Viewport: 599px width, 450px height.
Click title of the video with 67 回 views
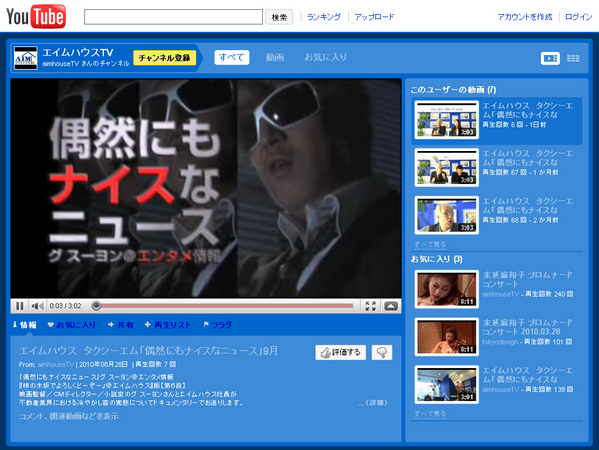528,158
